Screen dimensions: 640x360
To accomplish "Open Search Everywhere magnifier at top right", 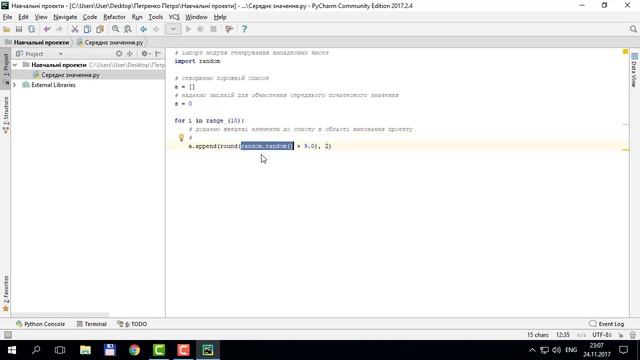I will point(633,29).
